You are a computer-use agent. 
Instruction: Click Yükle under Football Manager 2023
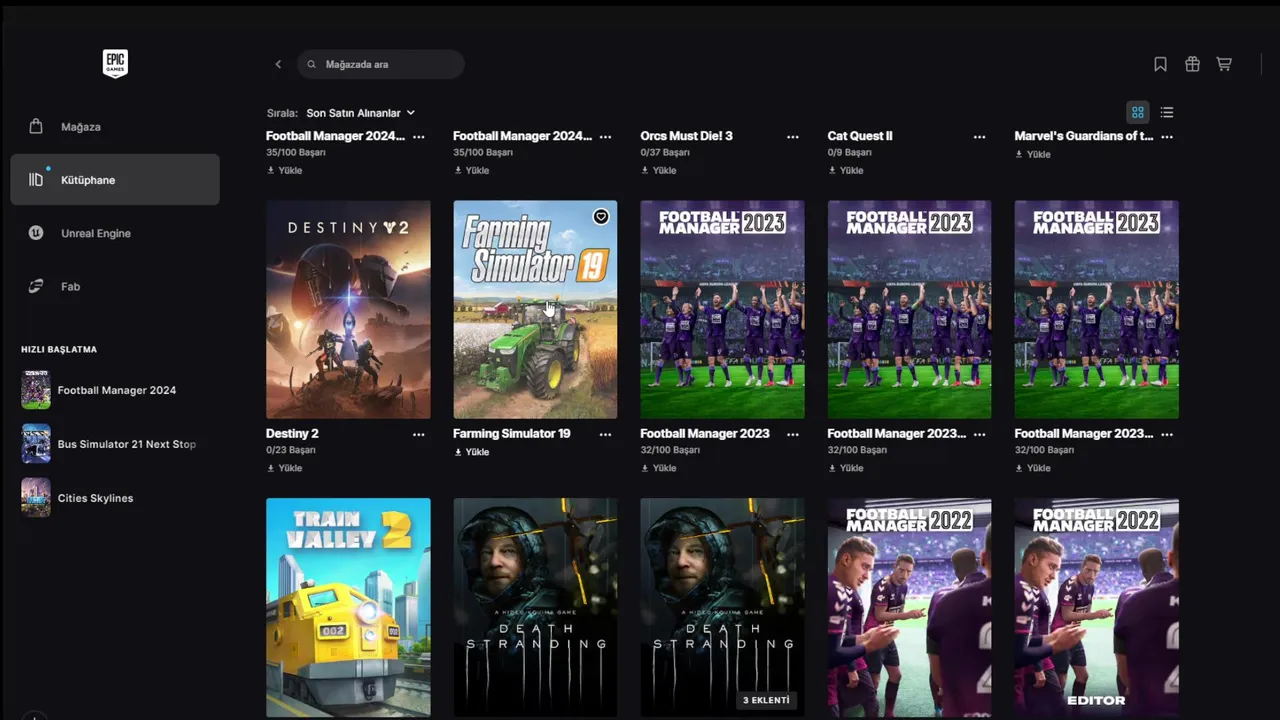[658, 468]
